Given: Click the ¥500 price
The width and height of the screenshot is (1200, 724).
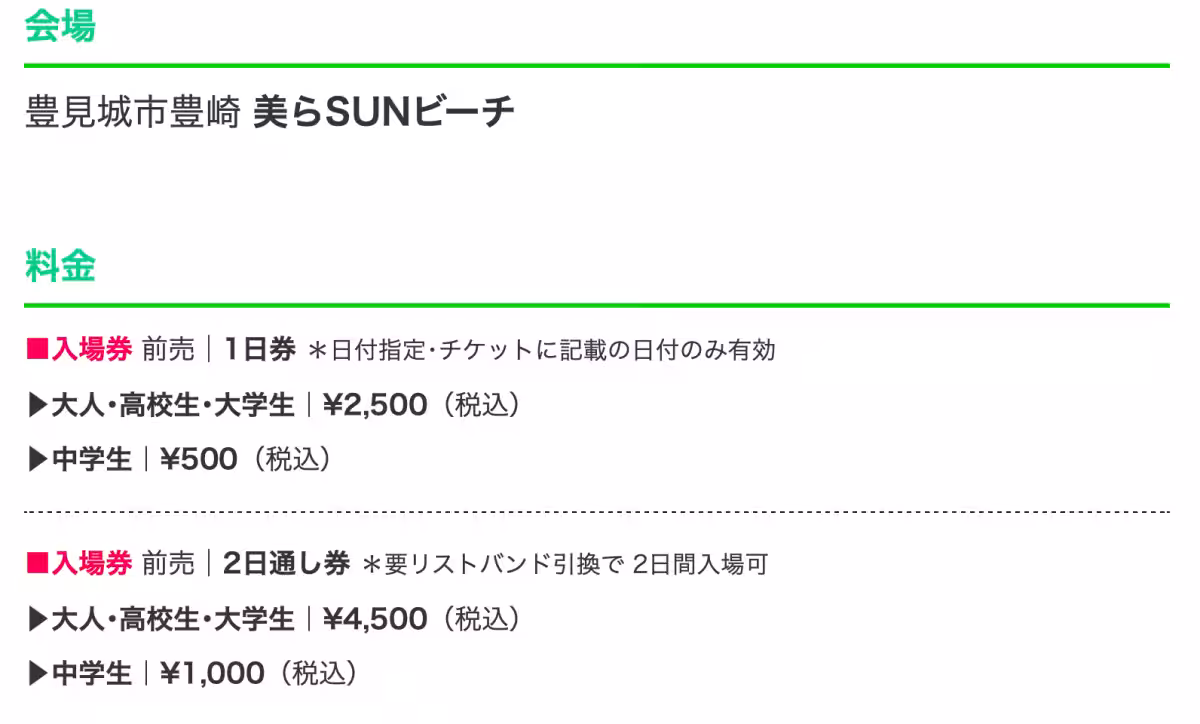Looking at the screenshot, I should 199,460.
